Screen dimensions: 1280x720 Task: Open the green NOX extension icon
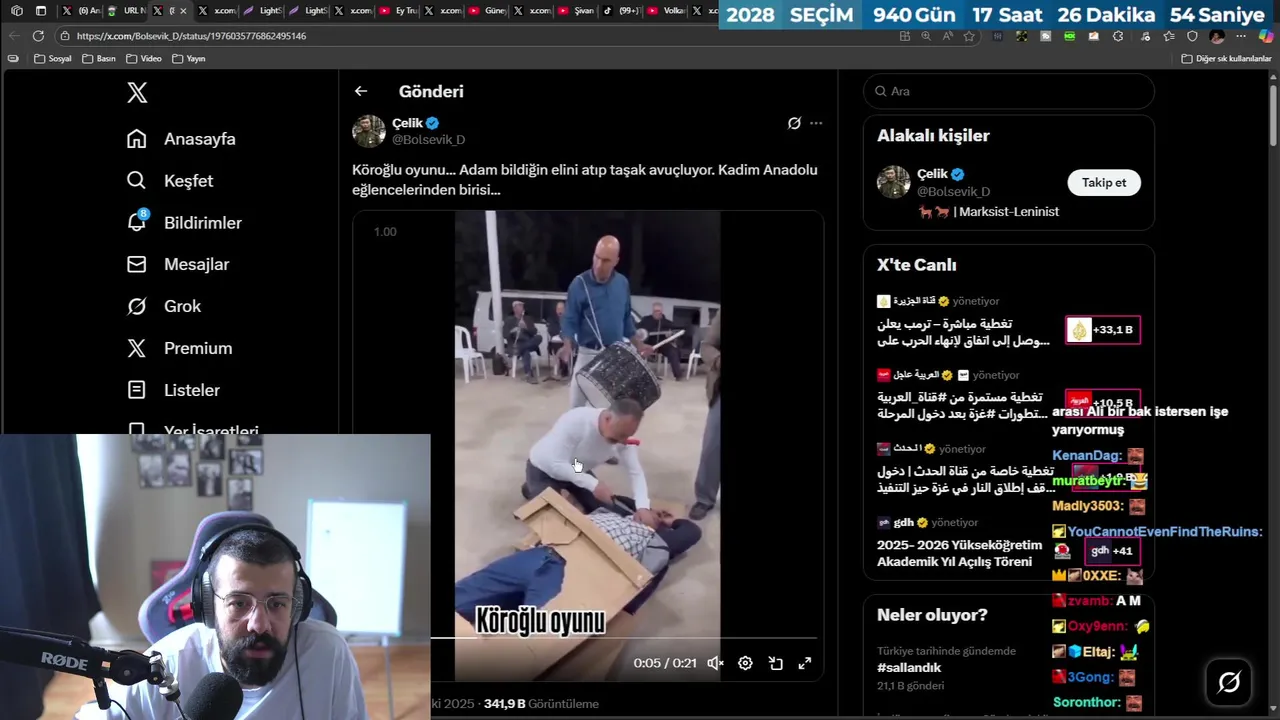click(x=1070, y=36)
